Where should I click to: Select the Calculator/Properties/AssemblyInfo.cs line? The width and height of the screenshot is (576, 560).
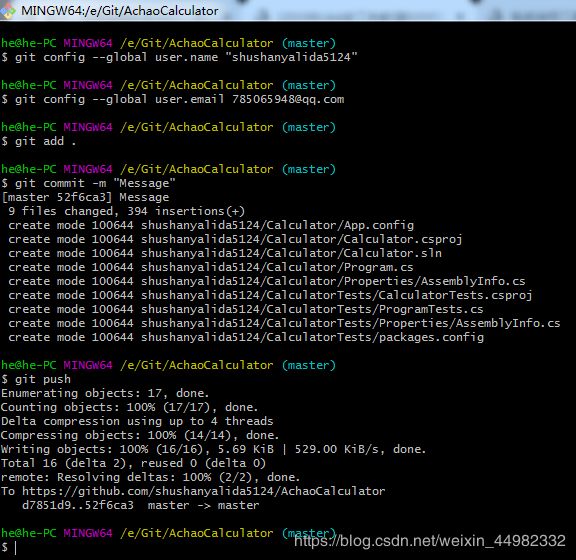point(267,281)
